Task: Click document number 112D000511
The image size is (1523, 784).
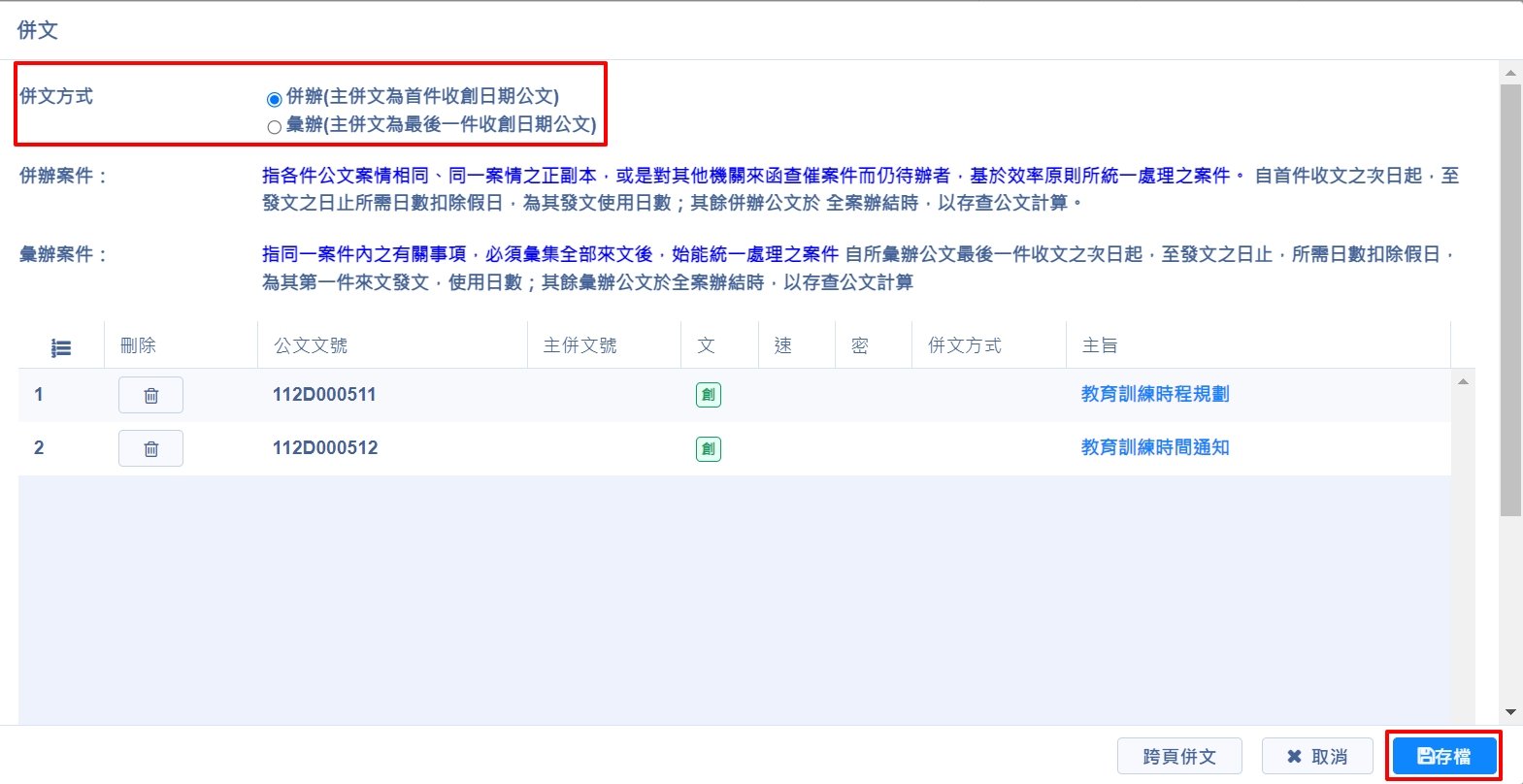Action: pos(324,395)
